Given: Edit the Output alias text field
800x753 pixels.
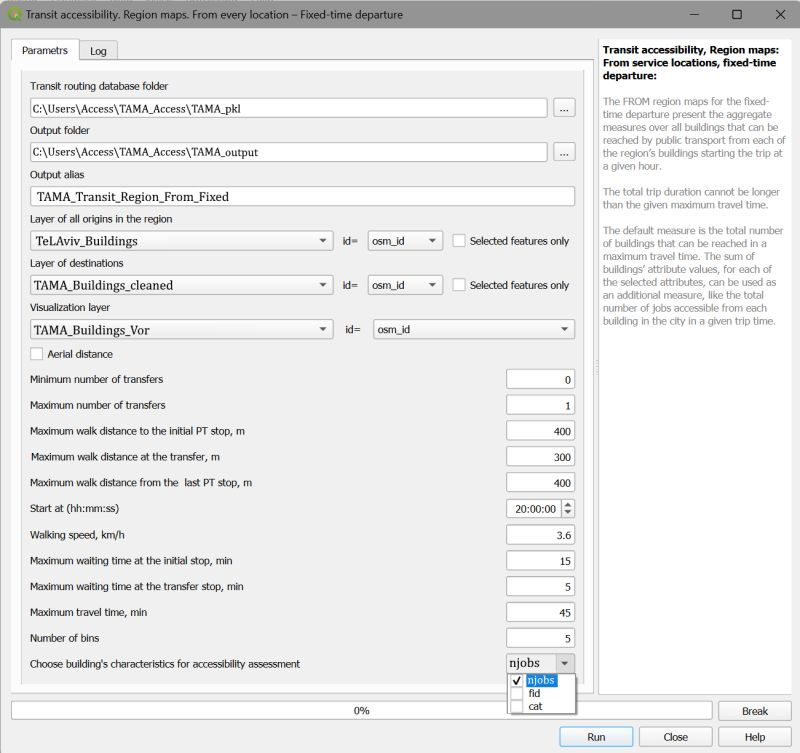Looking at the screenshot, I should coord(302,196).
